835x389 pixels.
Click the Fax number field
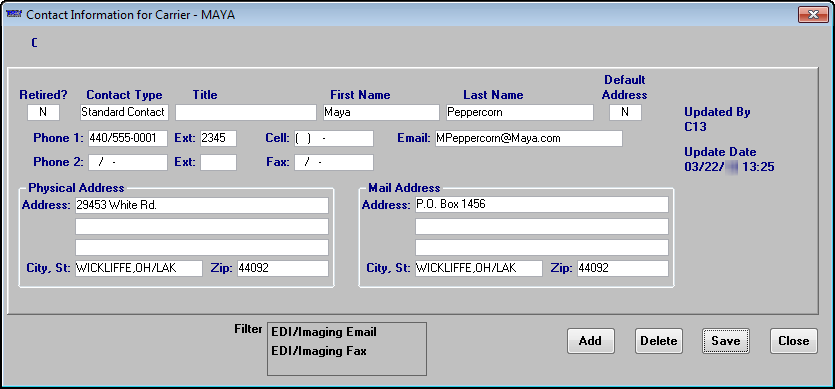pos(334,163)
